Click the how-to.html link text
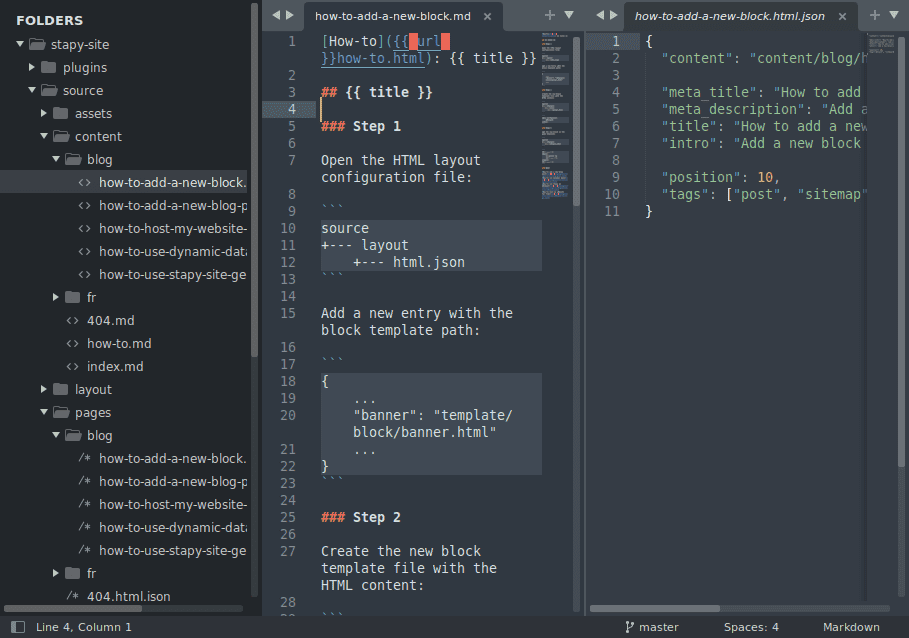Viewport: 909px width, 638px height. click(380, 59)
